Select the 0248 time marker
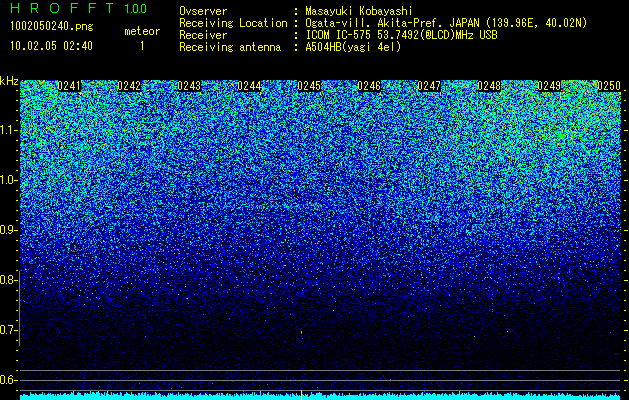Viewport: 629px width, 400px height. click(x=489, y=86)
